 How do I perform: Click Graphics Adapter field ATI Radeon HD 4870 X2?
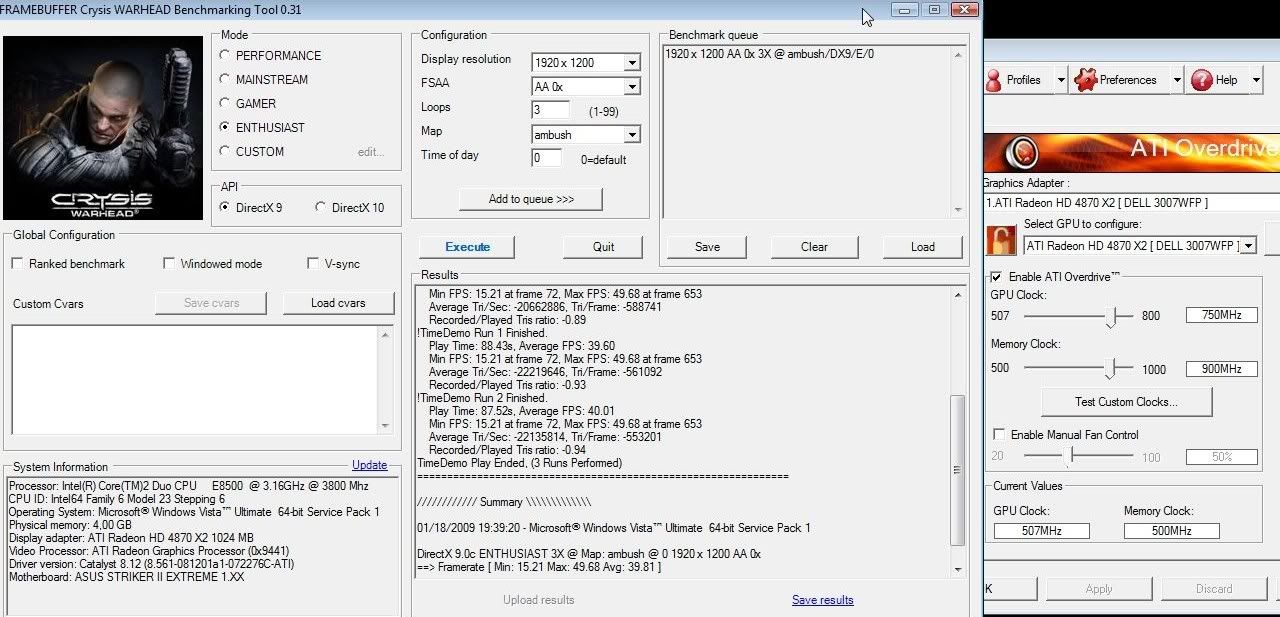coord(1131,203)
